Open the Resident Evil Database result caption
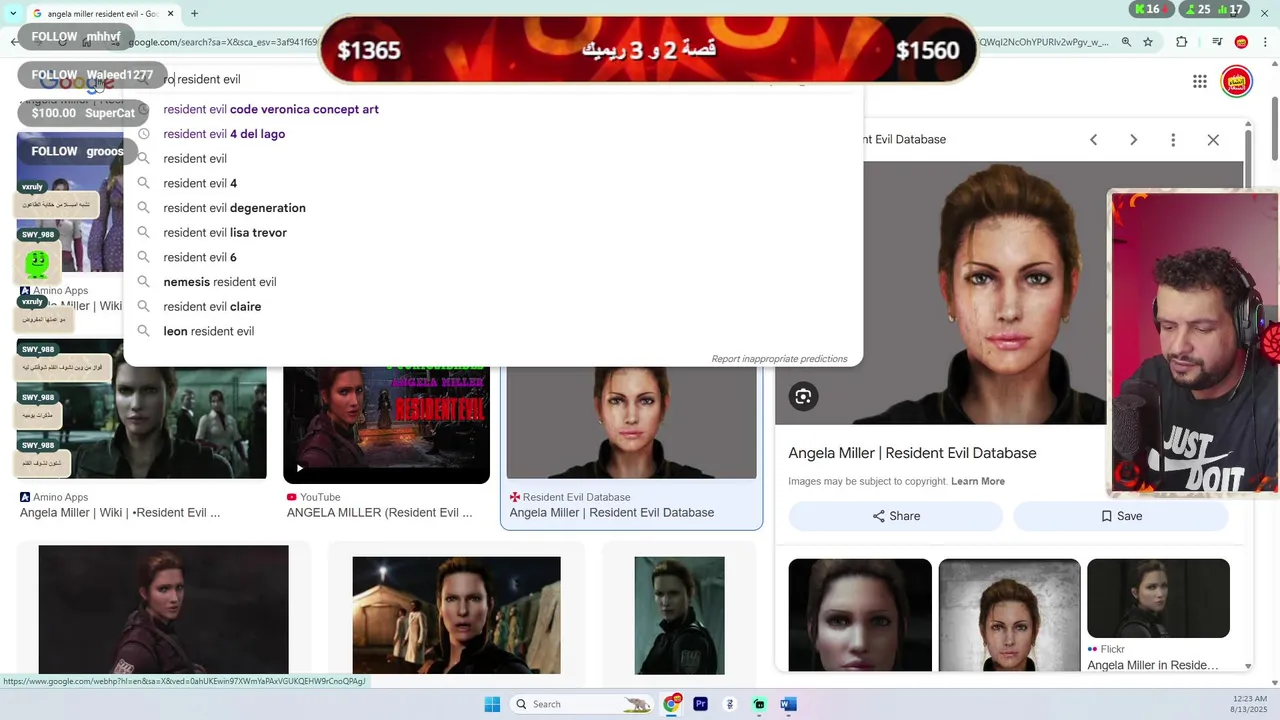Screen dimensions: 1280x720 612,513
